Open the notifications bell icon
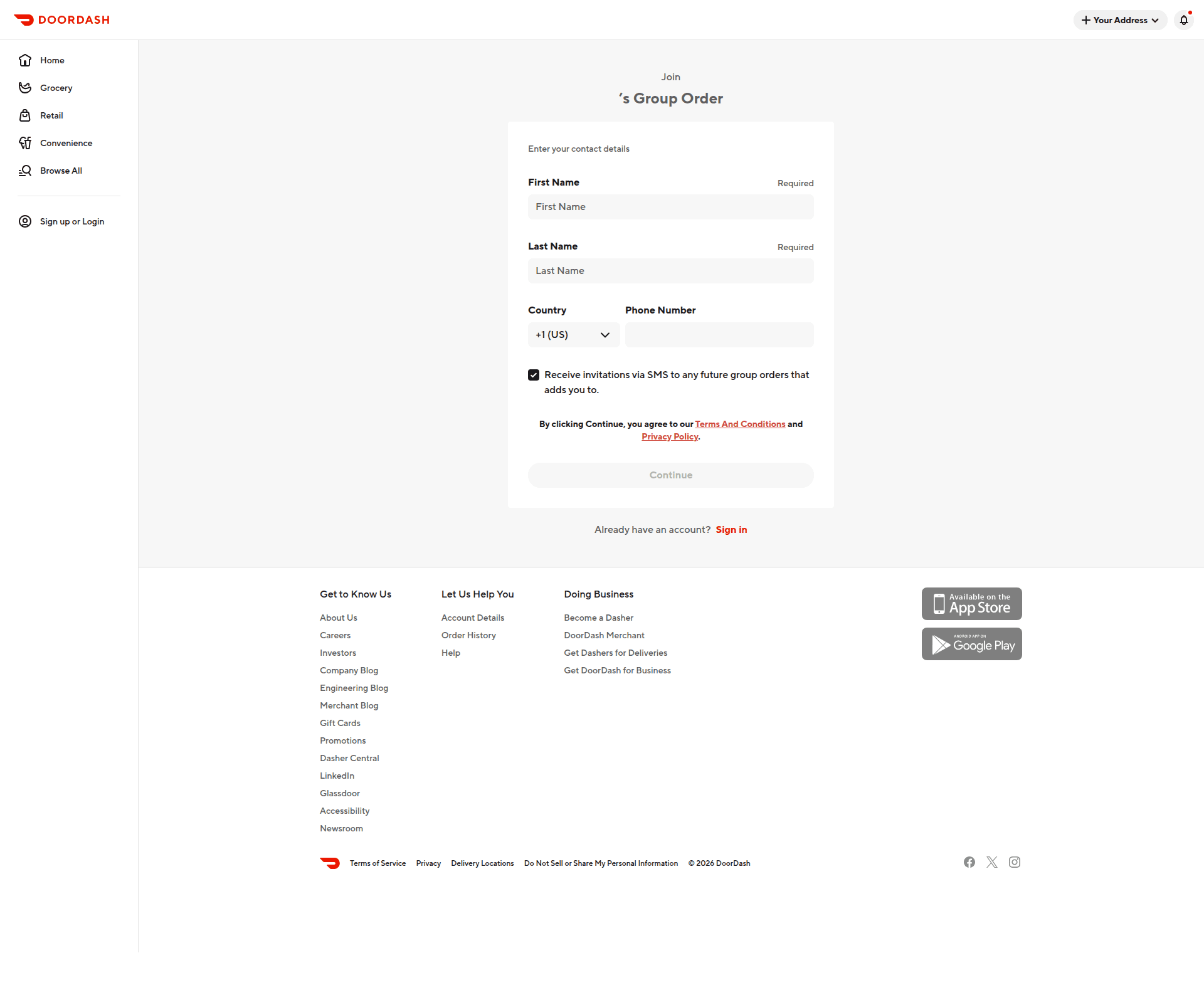1204x990 pixels. [1183, 20]
